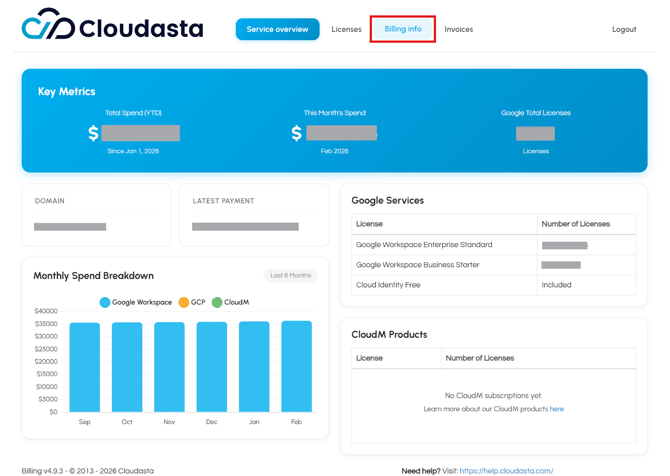Go to the Invoices tab

[x=459, y=29]
